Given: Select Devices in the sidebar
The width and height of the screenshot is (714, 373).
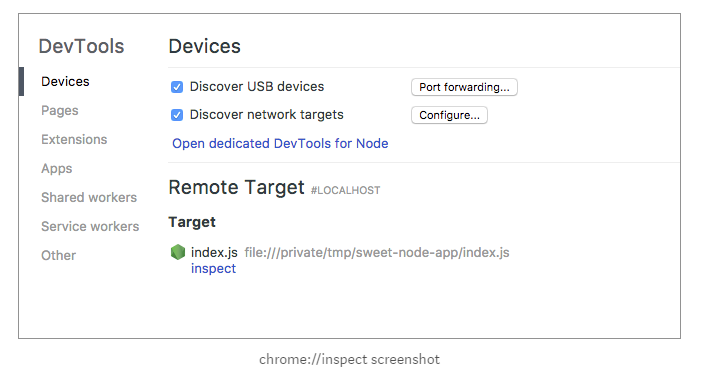Looking at the screenshot, I should coord(65,82).
